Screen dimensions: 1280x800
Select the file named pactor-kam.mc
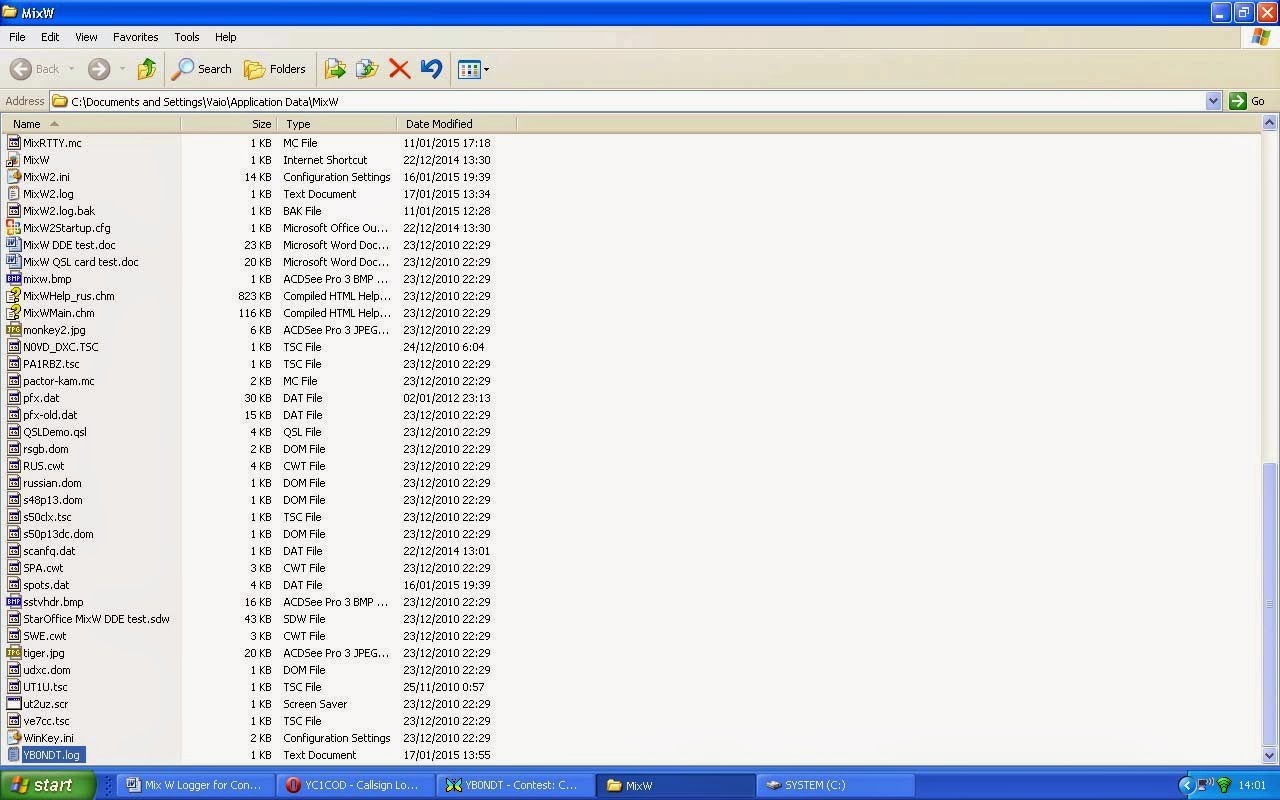pos(59,381)
